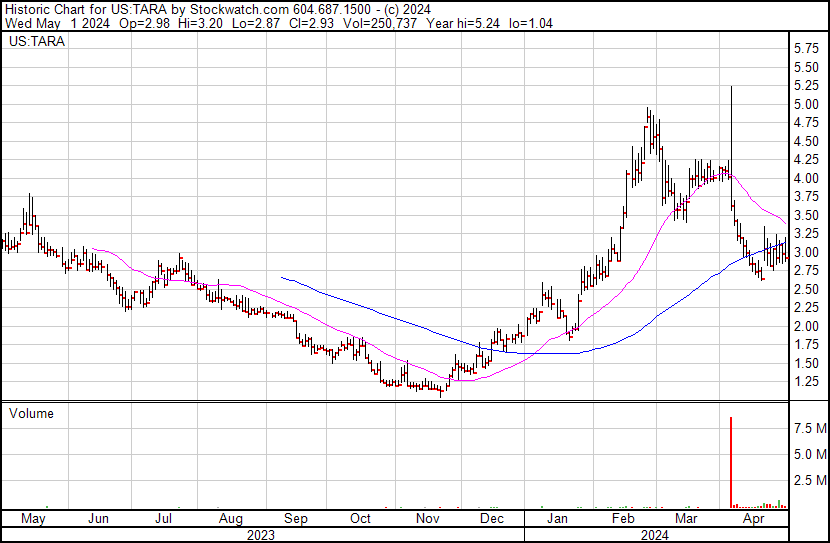Click the 4.00 price axis label
The height and width of the screenshot is (543, 830).
pos(807,178)
